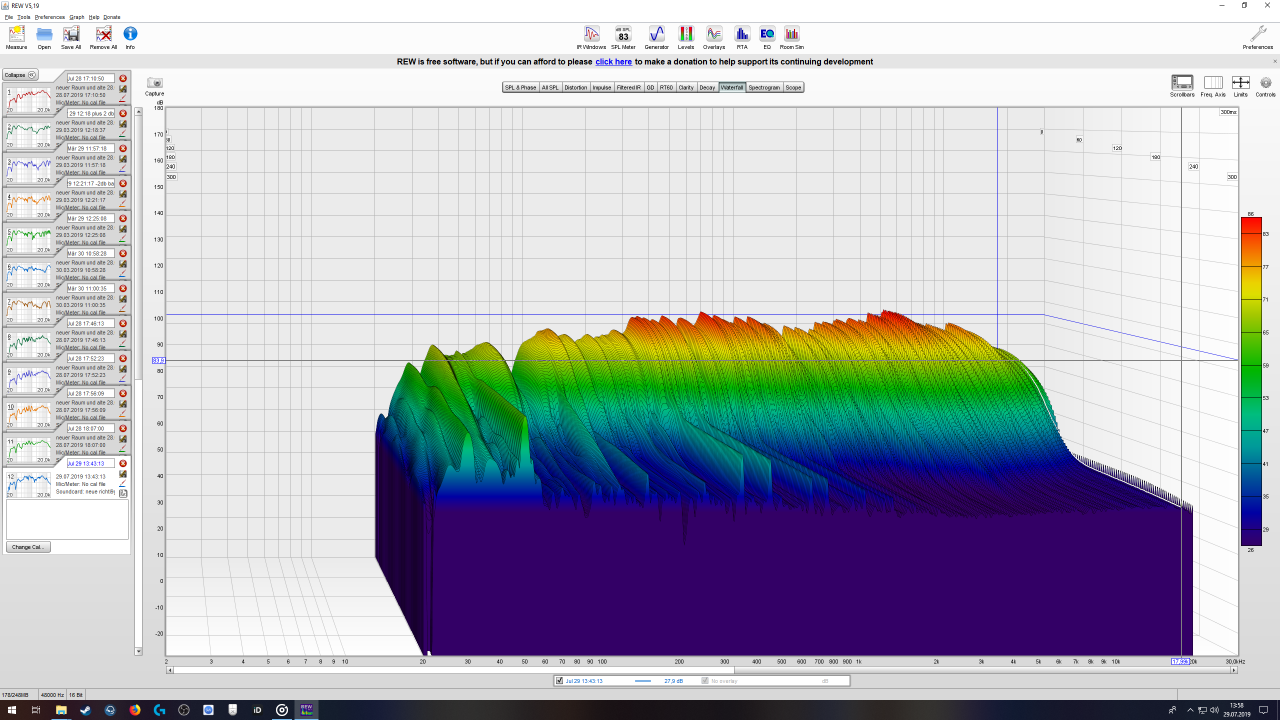Open the Room Sim tool
Screen dimensions: 1280x720
click(792, 34)
